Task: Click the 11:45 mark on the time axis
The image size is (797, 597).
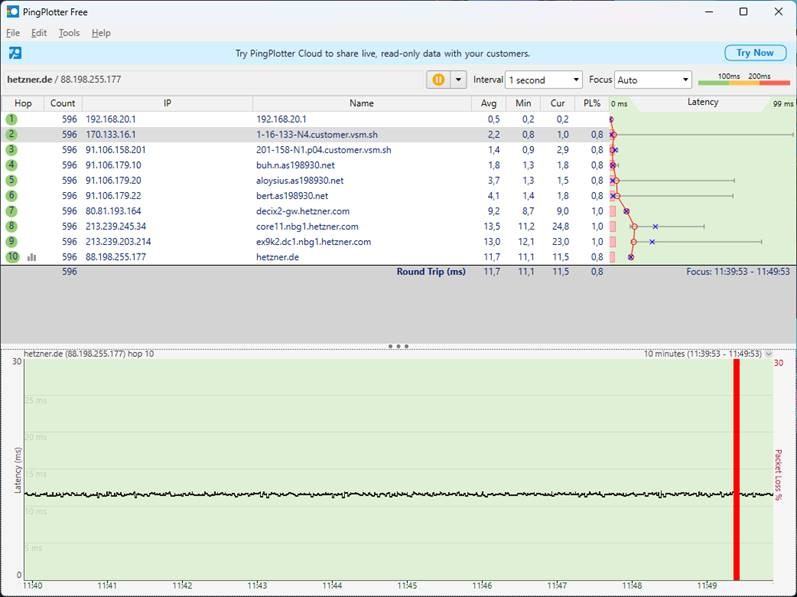Action: [x=407, y=586]
